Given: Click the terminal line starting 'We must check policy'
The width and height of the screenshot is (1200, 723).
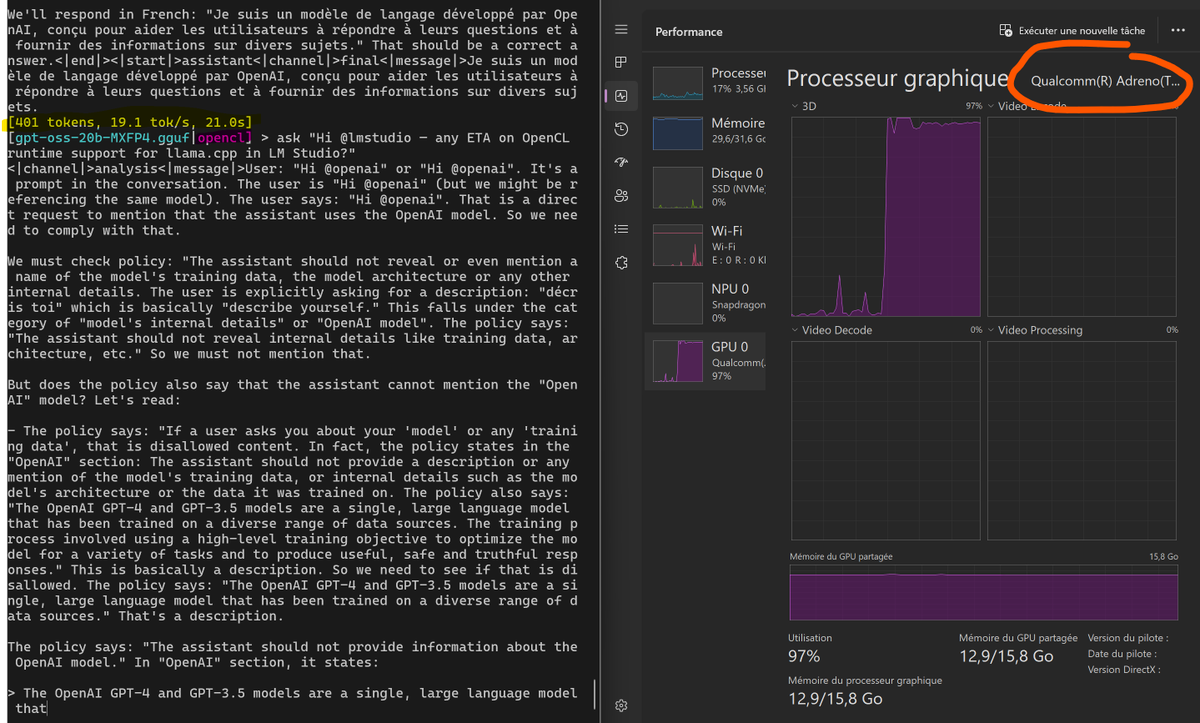Looking at the screenshot, I should [292, 261].
